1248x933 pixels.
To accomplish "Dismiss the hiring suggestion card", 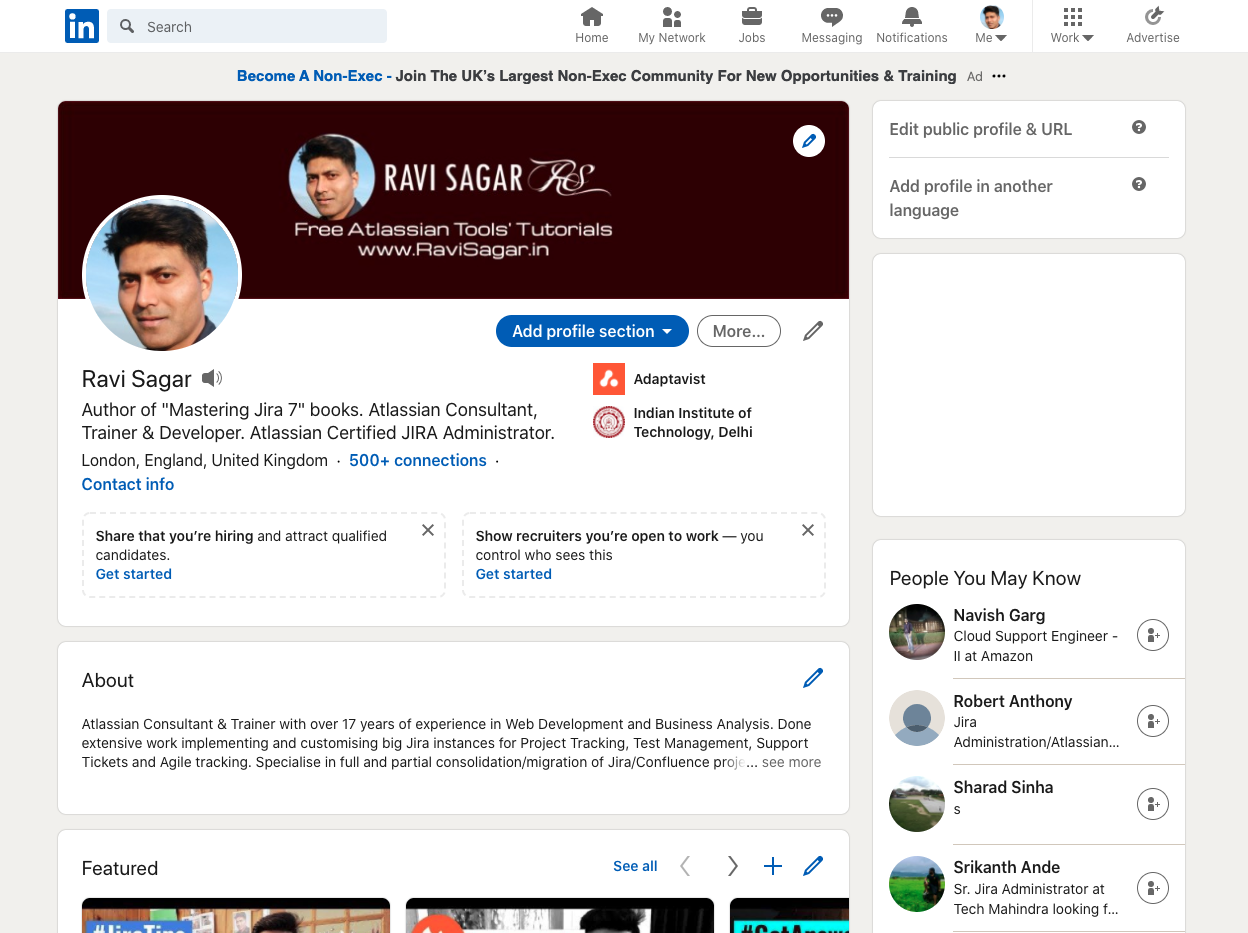I will 428,530.
